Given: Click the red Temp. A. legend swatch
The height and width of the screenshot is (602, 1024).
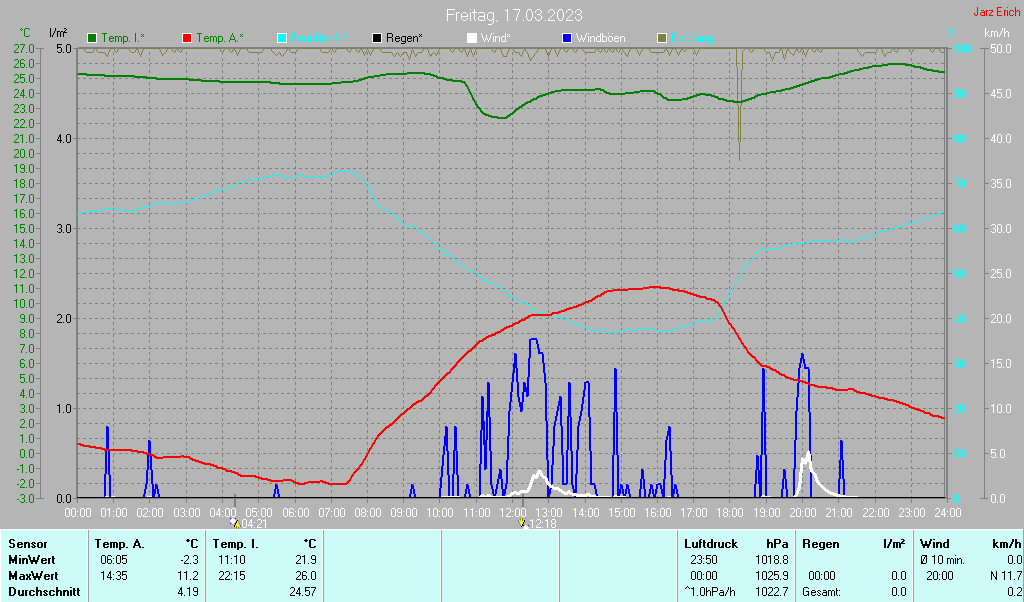Looking at the screenshot, I should click(x=187, y=39).
